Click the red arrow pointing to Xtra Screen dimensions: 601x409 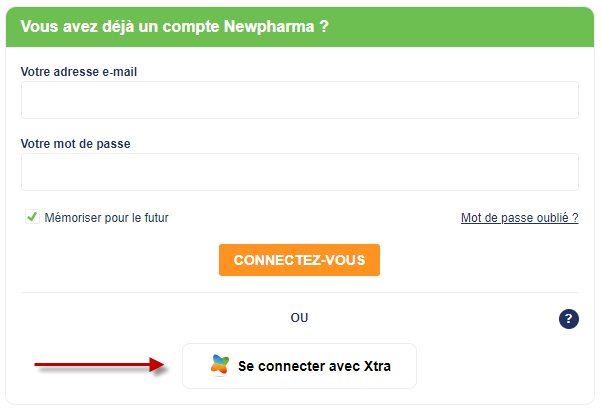(100, 365)
